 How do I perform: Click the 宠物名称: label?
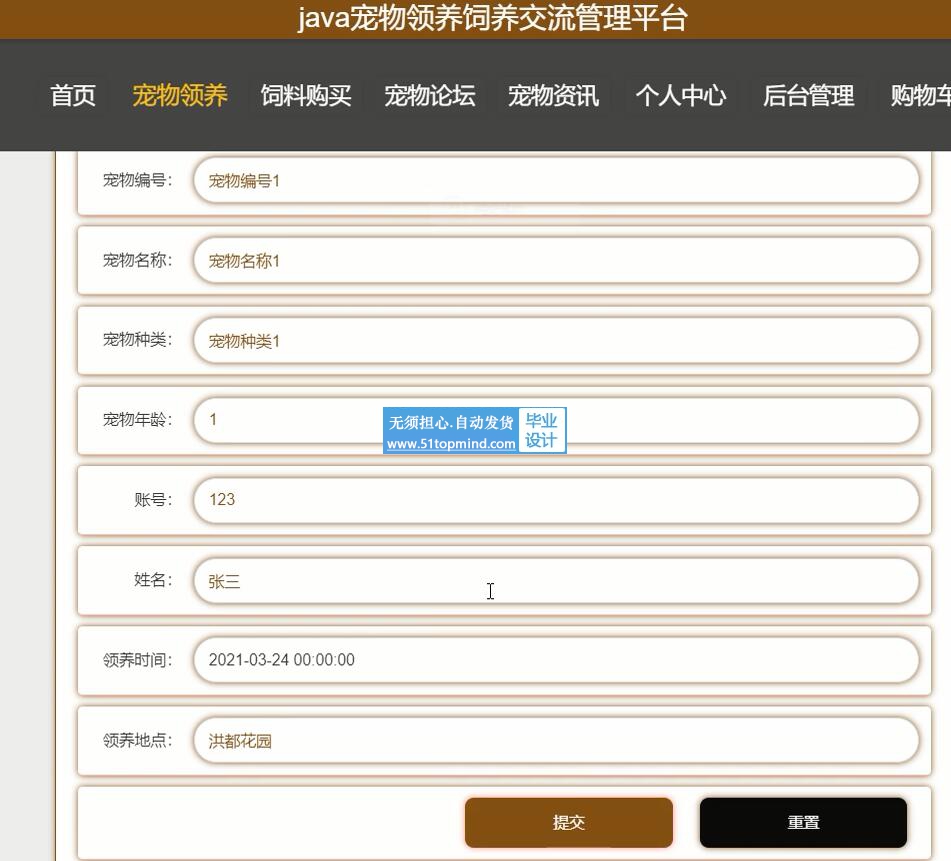(x=138, y=260)
